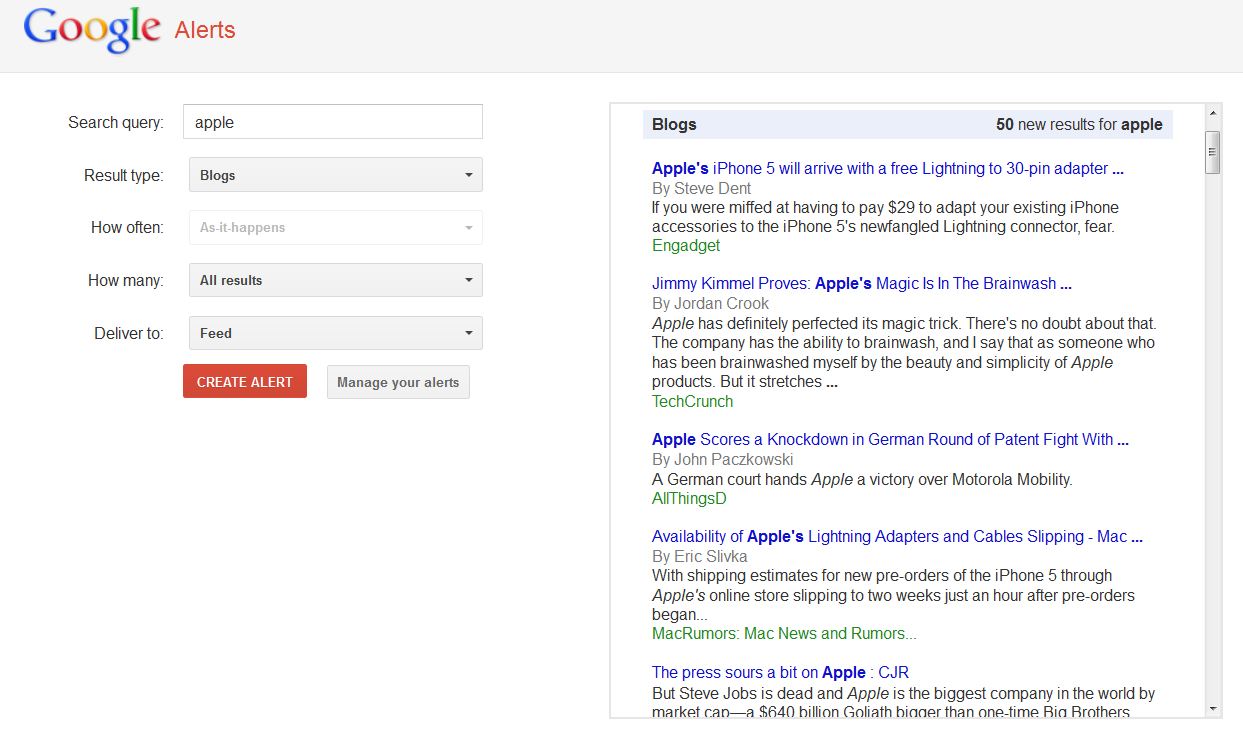Screen dimensions: 1243x731
Task: Click the By Eric Slivka byline
Action: [700, 556]
